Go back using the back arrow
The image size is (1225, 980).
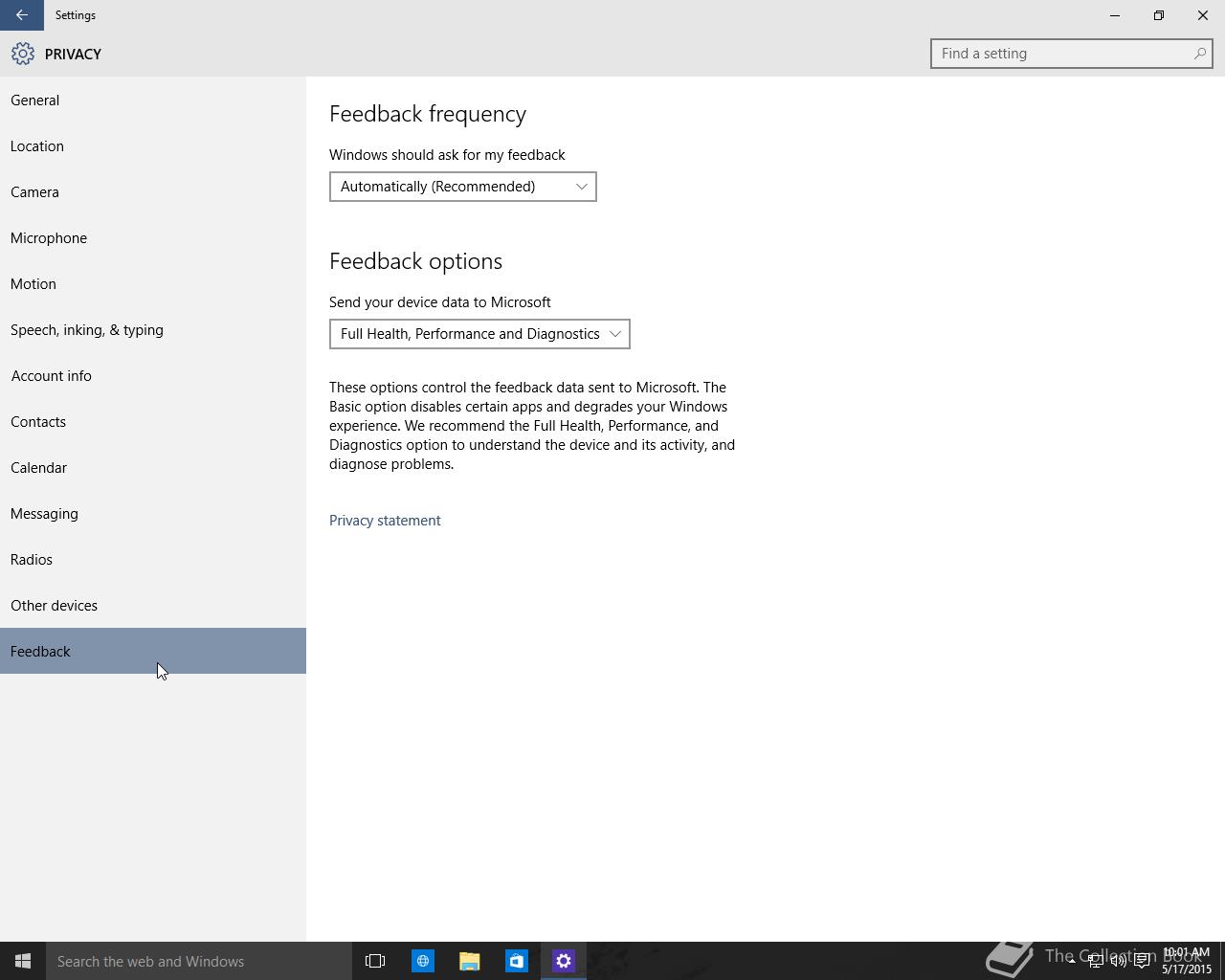pos(21,15)
